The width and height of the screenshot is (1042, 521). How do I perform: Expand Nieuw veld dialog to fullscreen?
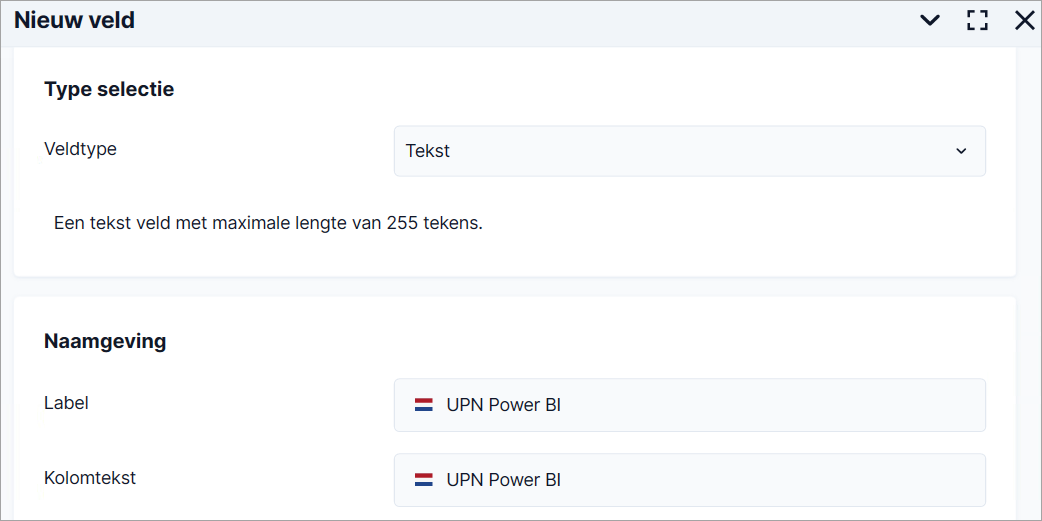coord(977,21)
